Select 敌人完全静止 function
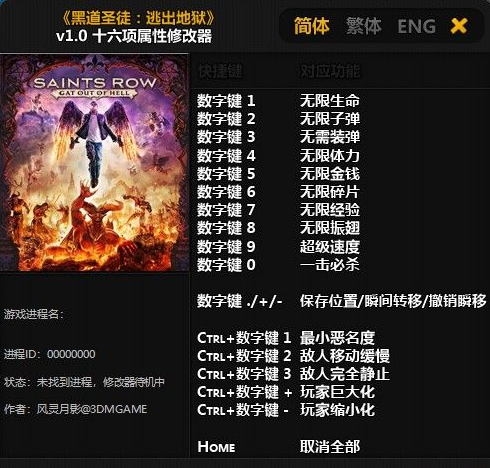This screenshot has width=490, height=468. (345, 374)
